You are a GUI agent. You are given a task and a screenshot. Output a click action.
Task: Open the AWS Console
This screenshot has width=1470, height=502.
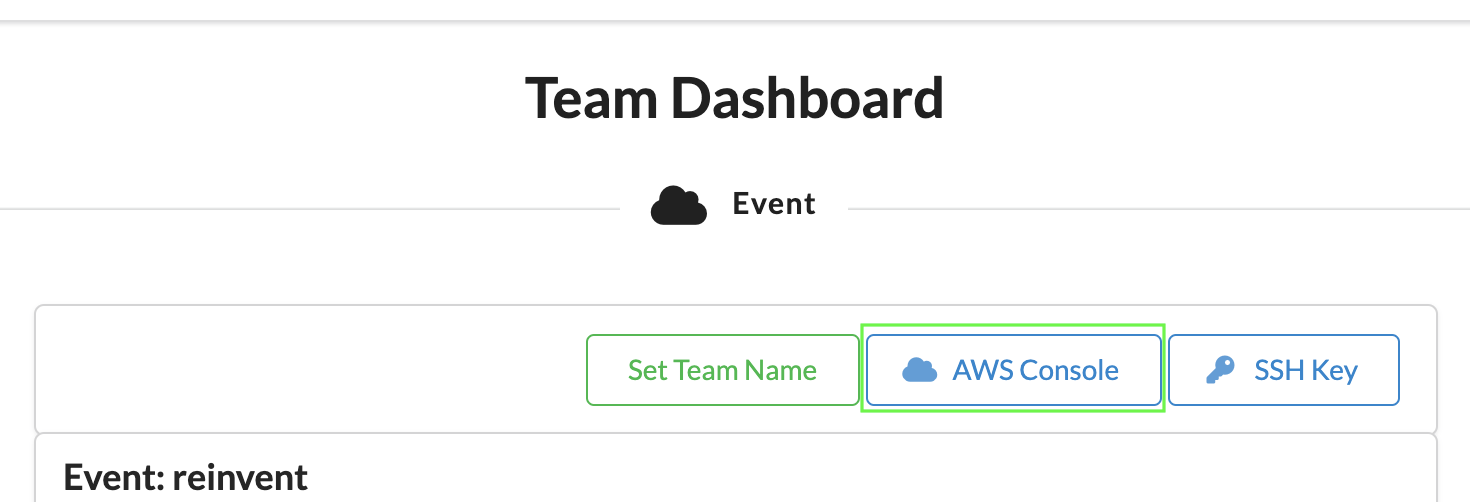click(1013, 370)
